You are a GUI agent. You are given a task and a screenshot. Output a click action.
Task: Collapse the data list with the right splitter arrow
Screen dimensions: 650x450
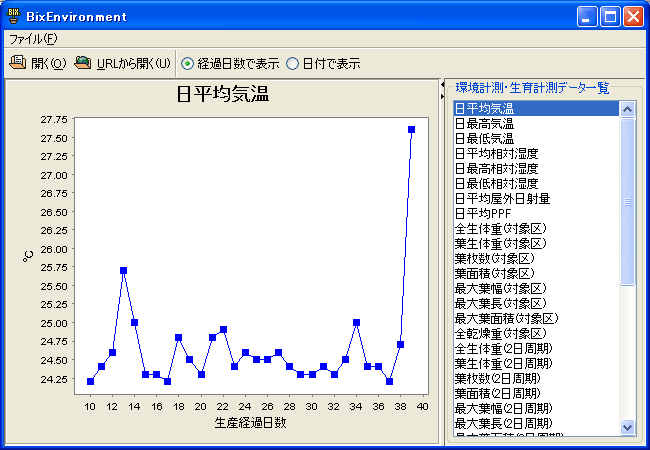pos(442,97)
